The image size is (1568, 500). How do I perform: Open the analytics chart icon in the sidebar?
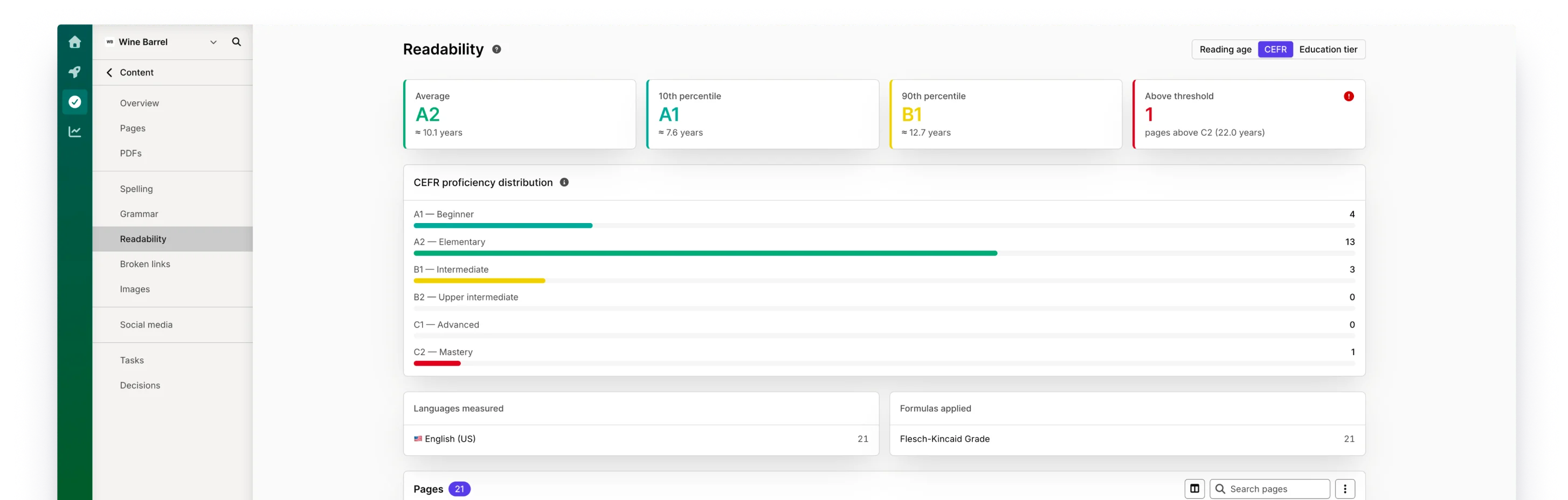click(x=74, y=131)
